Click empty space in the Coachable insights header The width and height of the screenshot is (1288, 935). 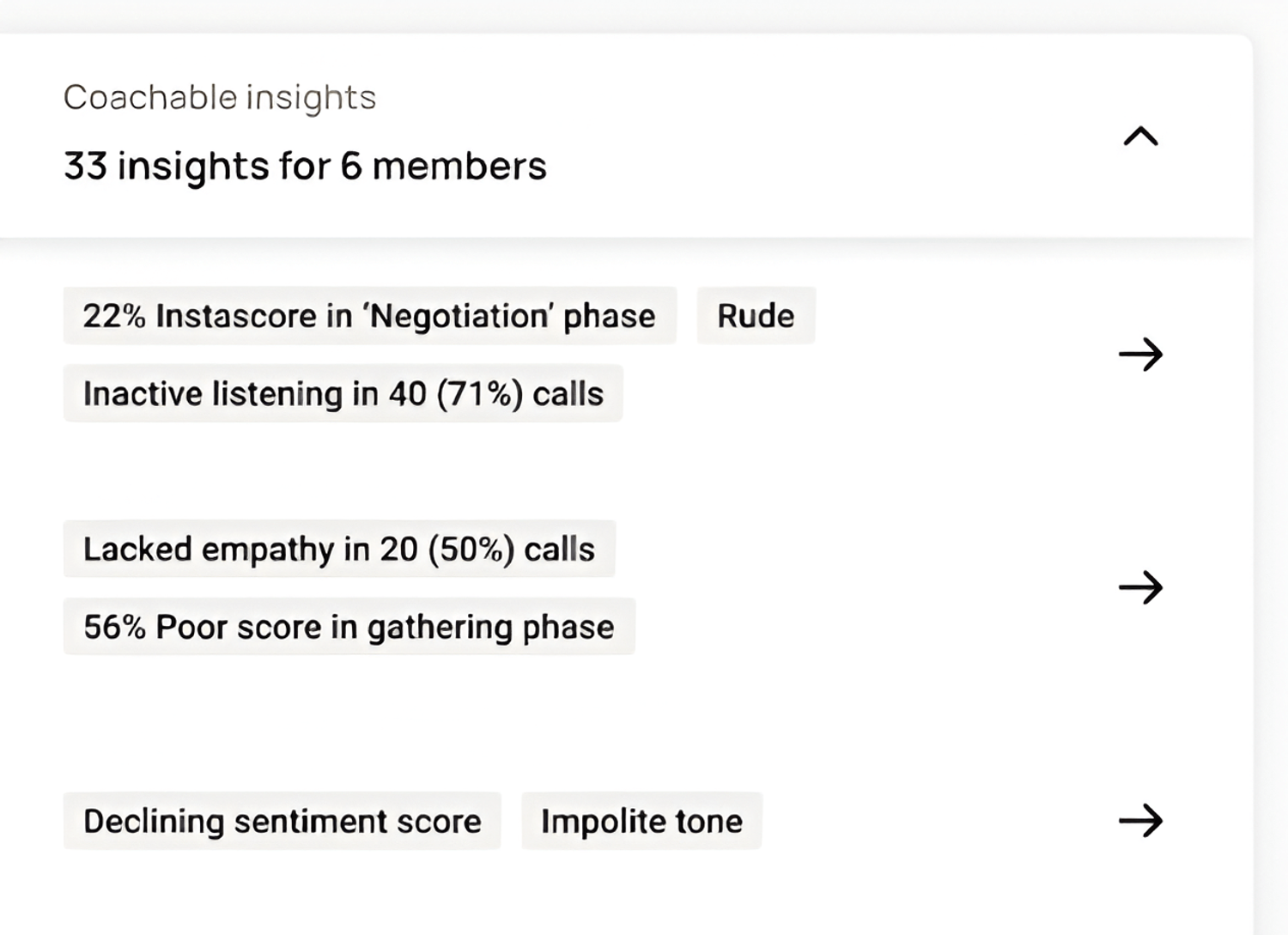pyautogui.click(x=816, y=136)
